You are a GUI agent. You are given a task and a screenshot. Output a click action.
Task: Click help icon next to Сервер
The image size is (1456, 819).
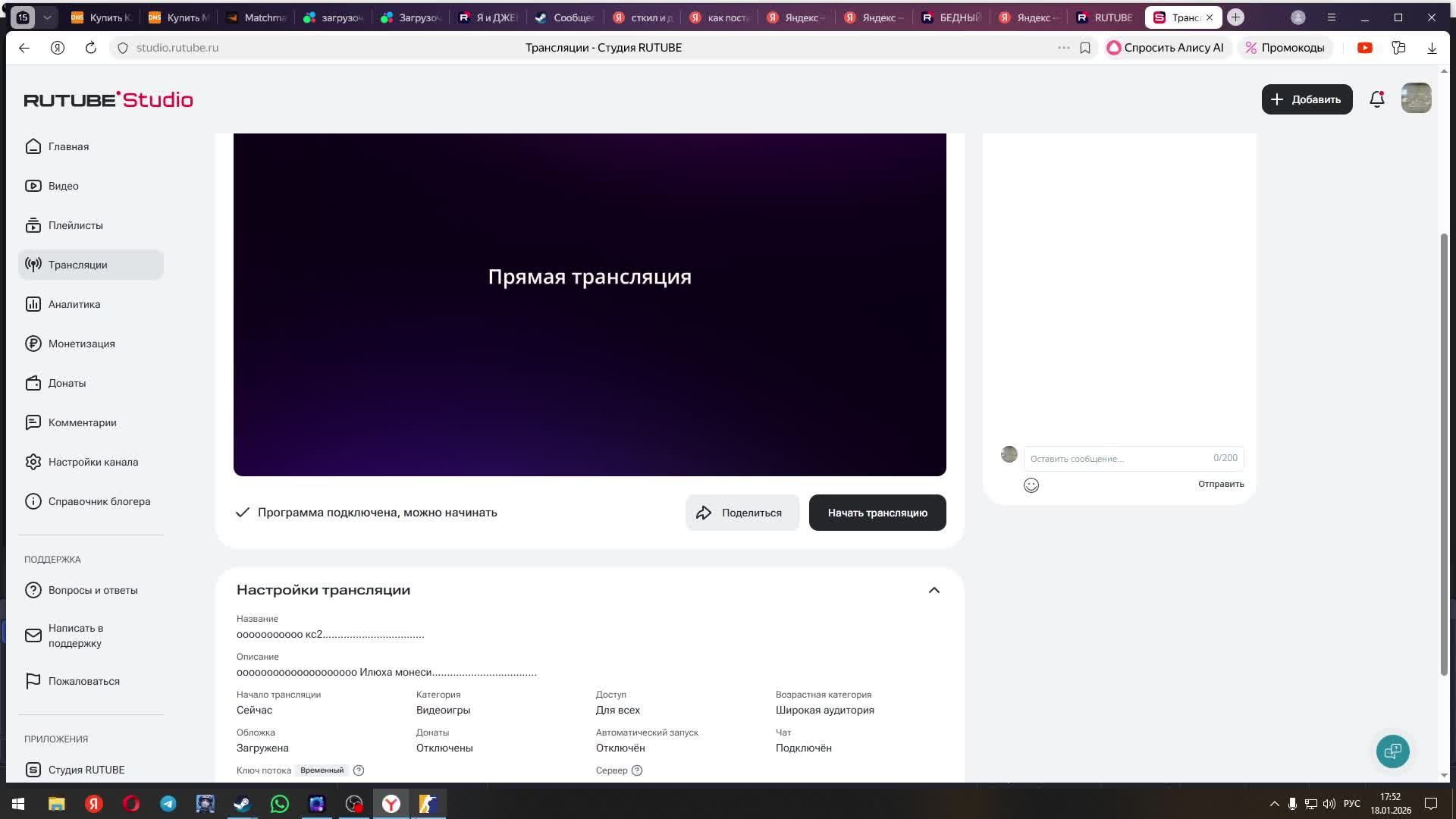[x=637, y=770]
